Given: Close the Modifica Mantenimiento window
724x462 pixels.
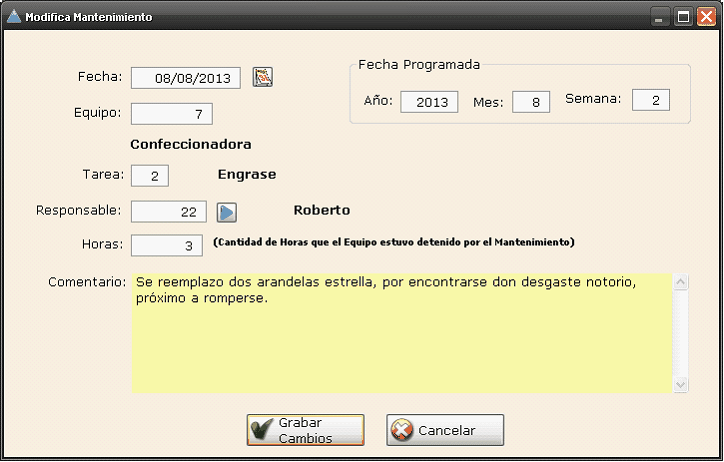Looking at the screenshot, I should (x=706, y=17).
